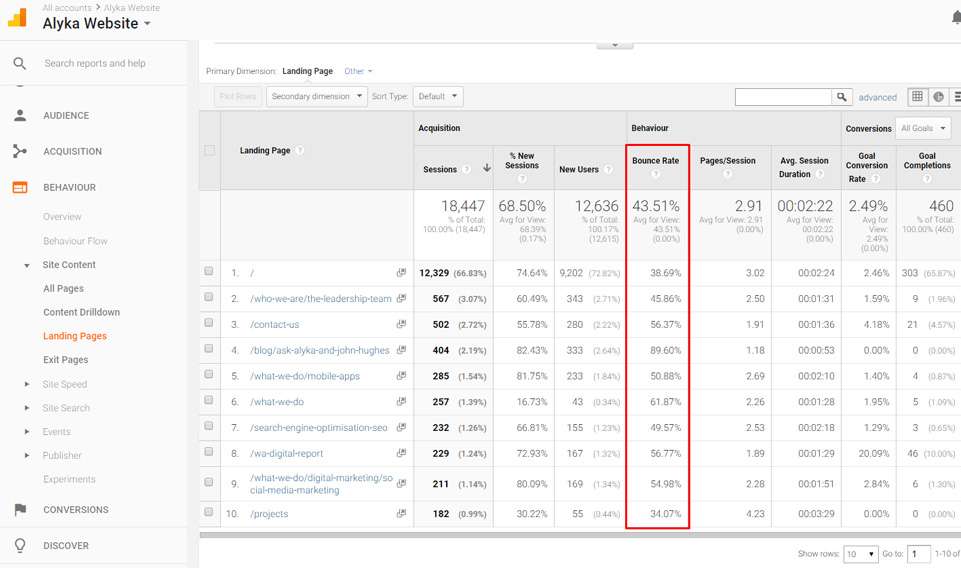The height and width of the screenshot is (582, 961).
Task: Select Content Drilldown report
Action: (x=82, y=312)
